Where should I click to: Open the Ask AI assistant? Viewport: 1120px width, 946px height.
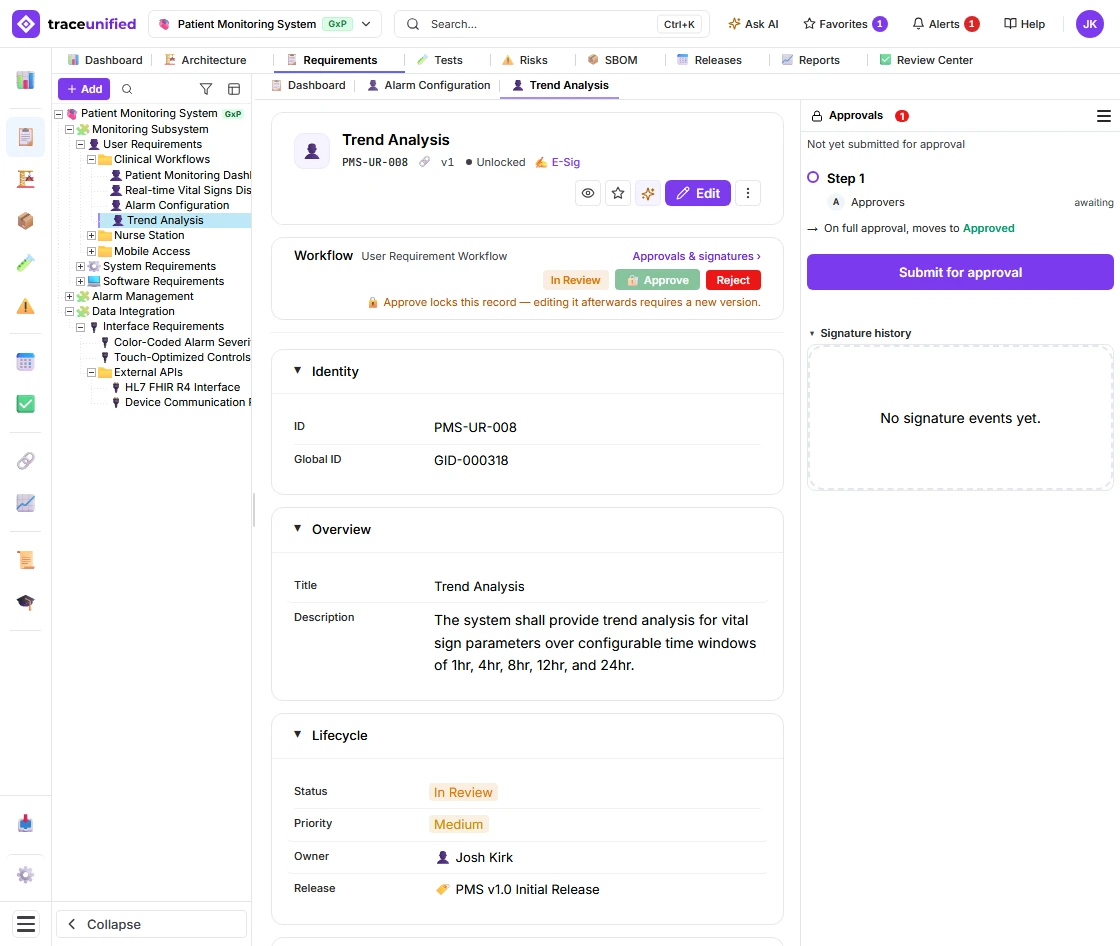pyautogui.click(x=754, y=24)
